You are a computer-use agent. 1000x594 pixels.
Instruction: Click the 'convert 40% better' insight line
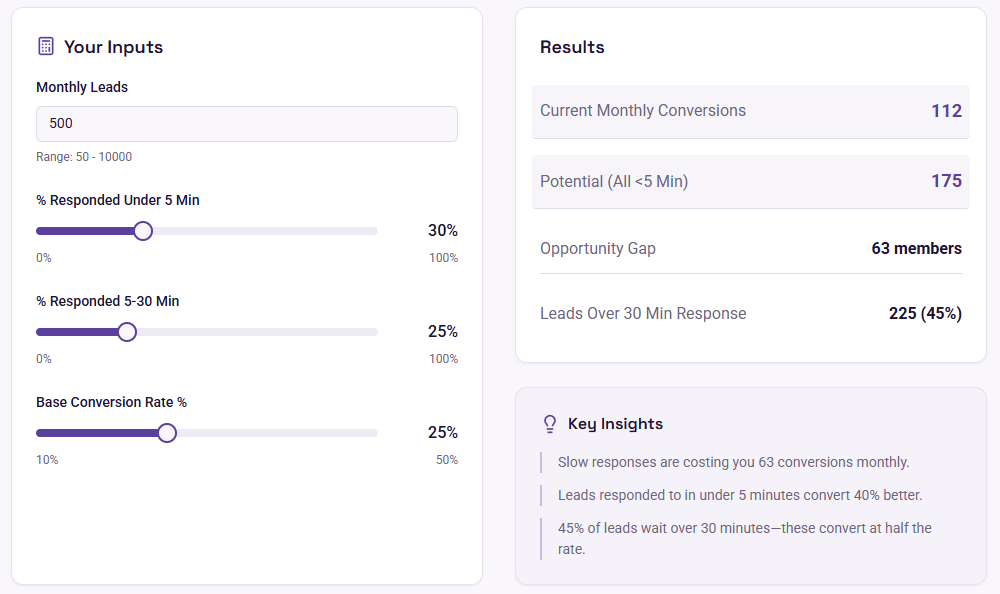pos(740,495)
